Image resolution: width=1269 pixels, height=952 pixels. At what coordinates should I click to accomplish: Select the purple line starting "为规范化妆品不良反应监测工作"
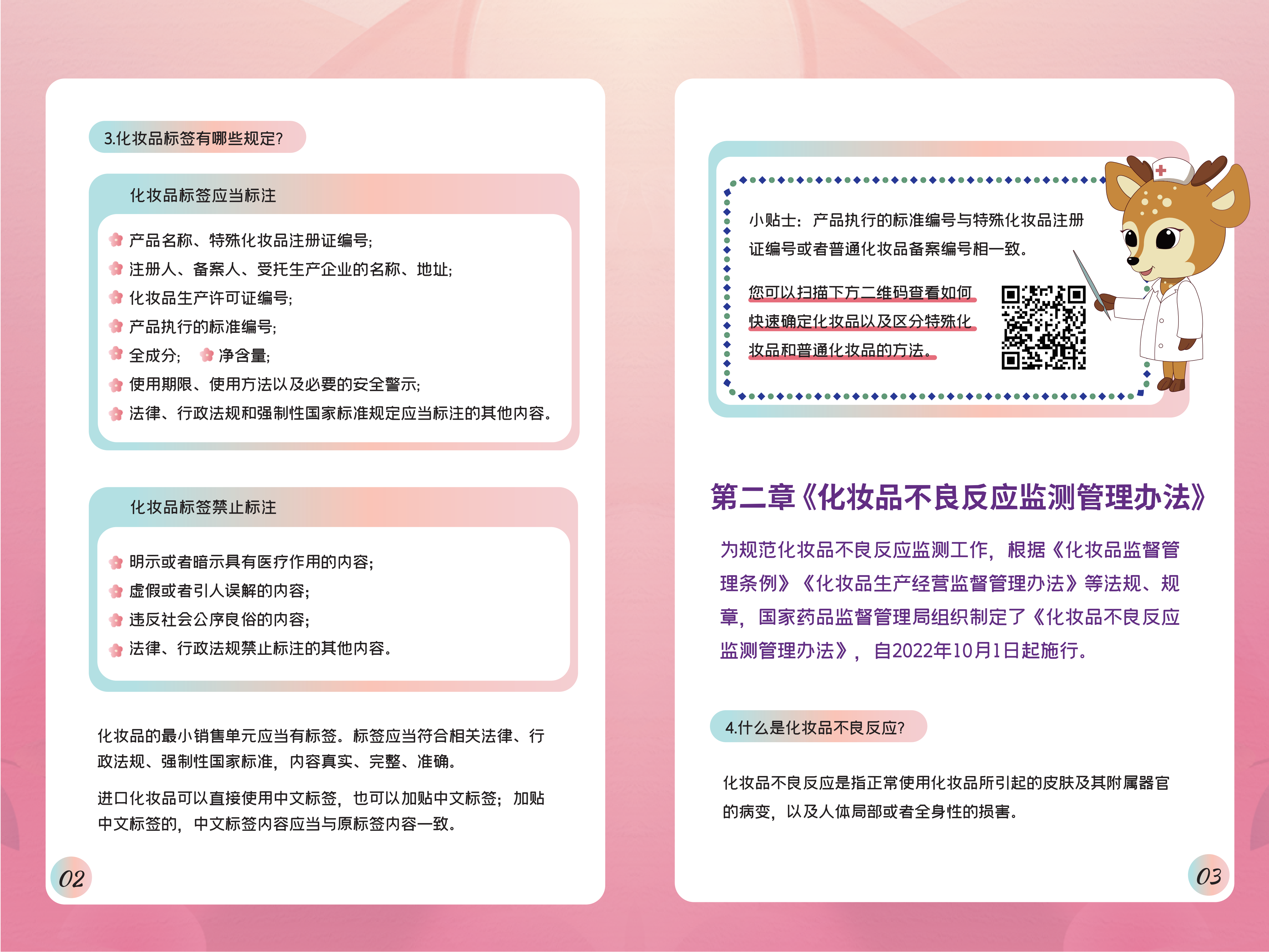pos(950,550)
